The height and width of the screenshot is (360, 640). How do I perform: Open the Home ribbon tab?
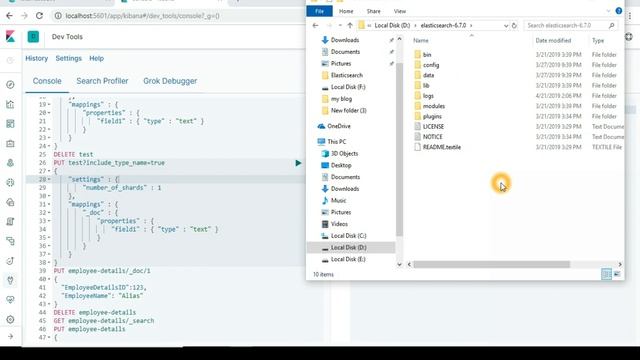346,11
